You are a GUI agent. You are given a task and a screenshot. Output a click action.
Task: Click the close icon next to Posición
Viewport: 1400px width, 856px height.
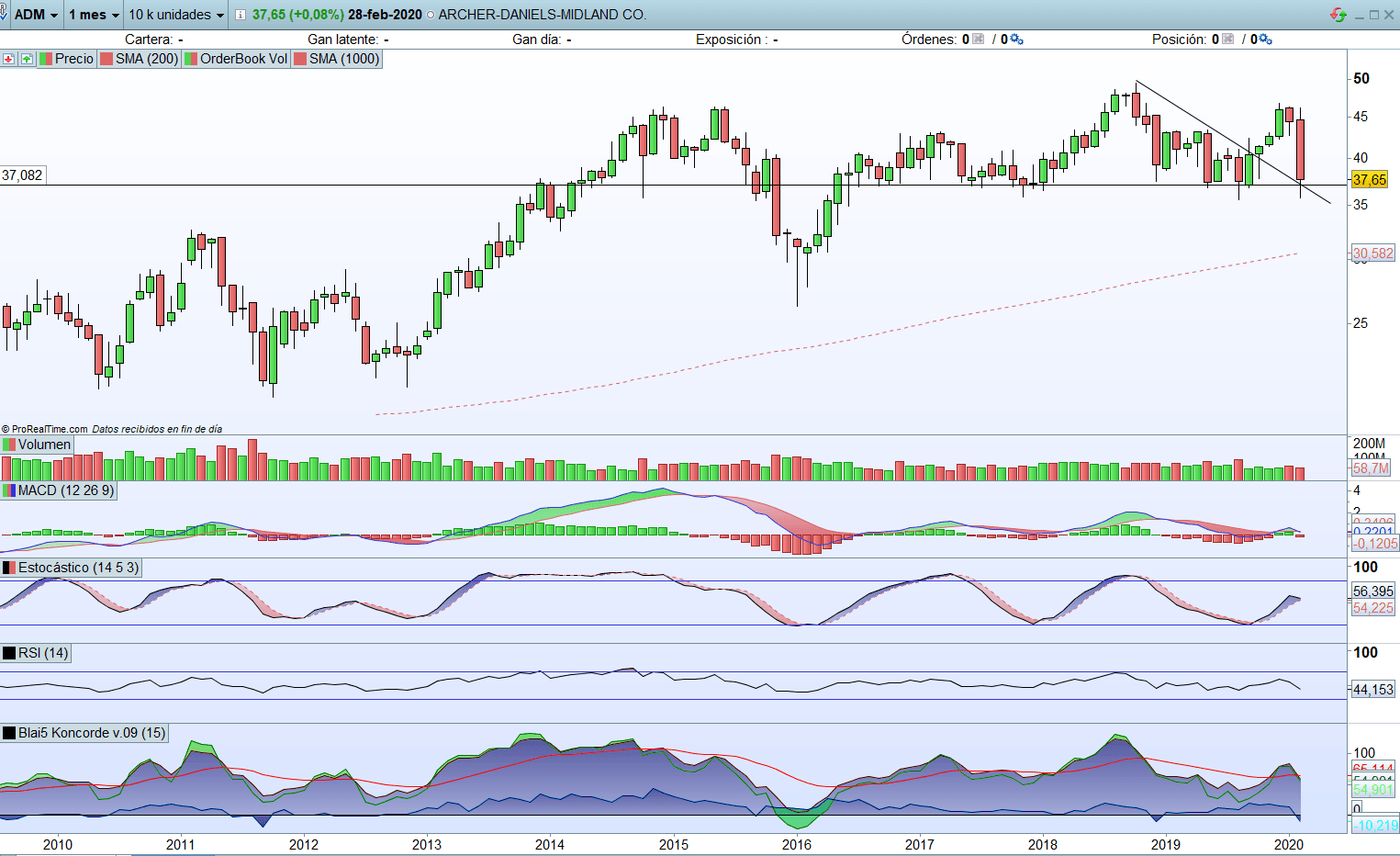click(1227, 39)
